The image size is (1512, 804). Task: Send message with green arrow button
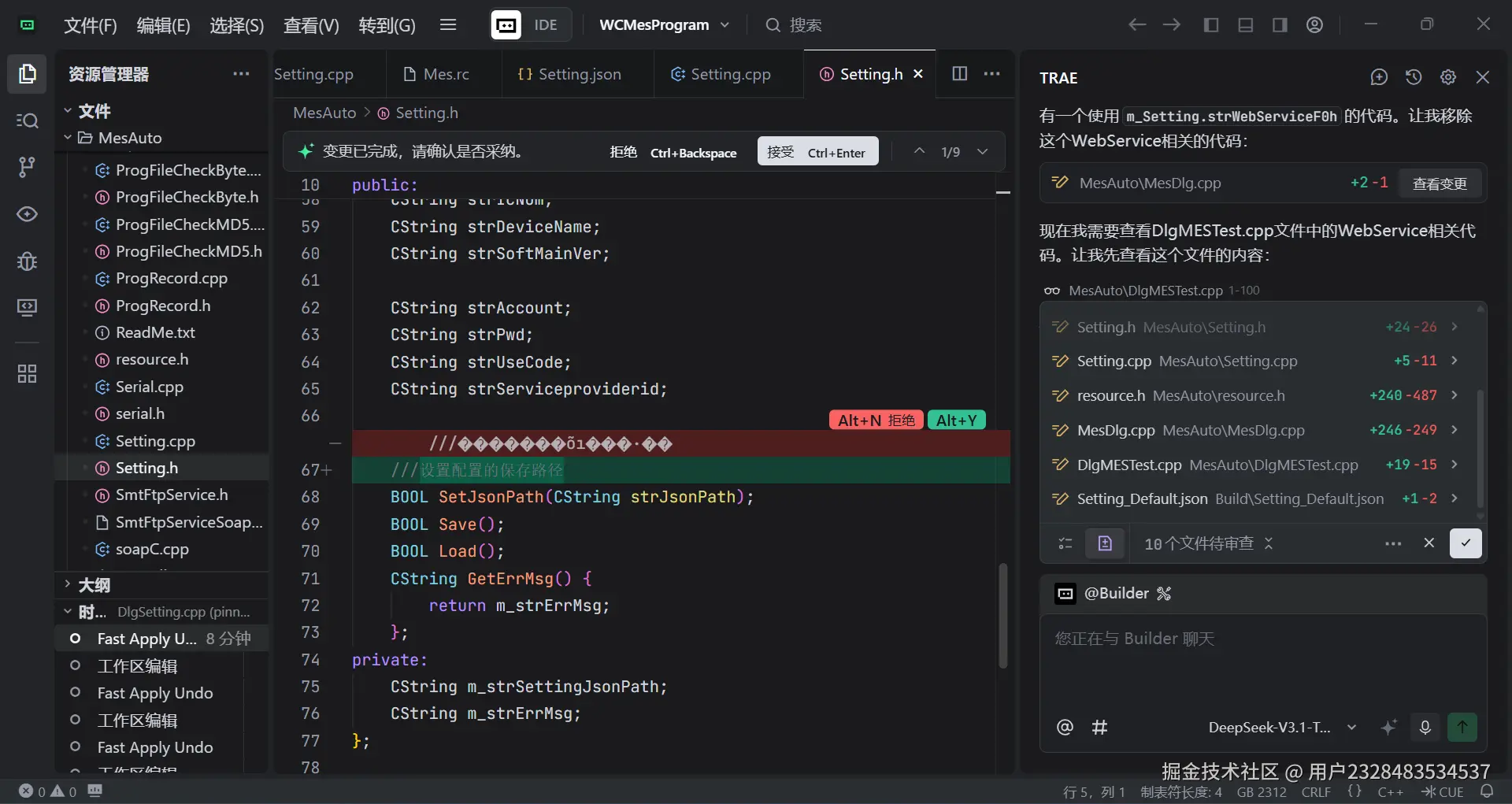tap(1462, 727)
